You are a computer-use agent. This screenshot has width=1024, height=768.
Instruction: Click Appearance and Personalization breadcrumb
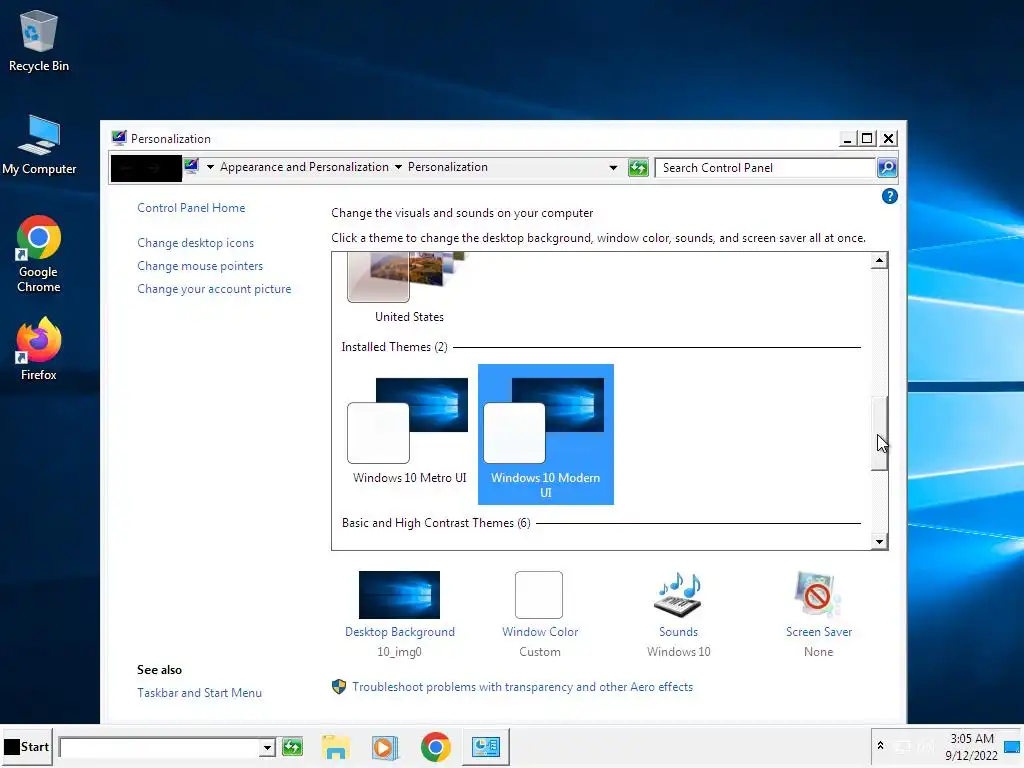(304, 167)
